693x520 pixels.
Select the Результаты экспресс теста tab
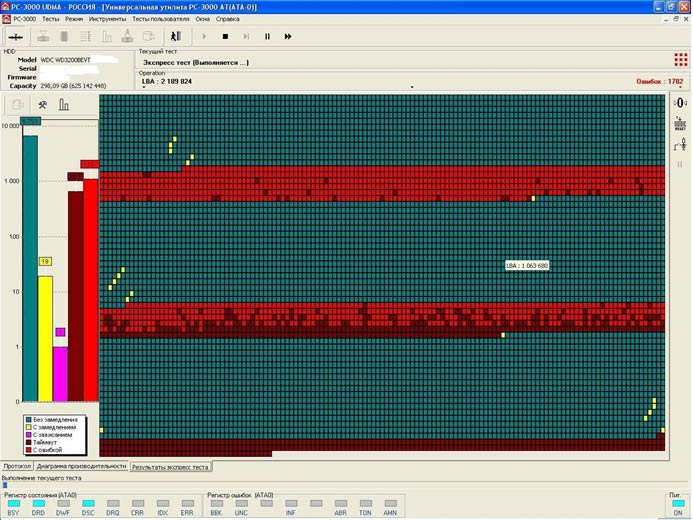click(x=170, y=467)
